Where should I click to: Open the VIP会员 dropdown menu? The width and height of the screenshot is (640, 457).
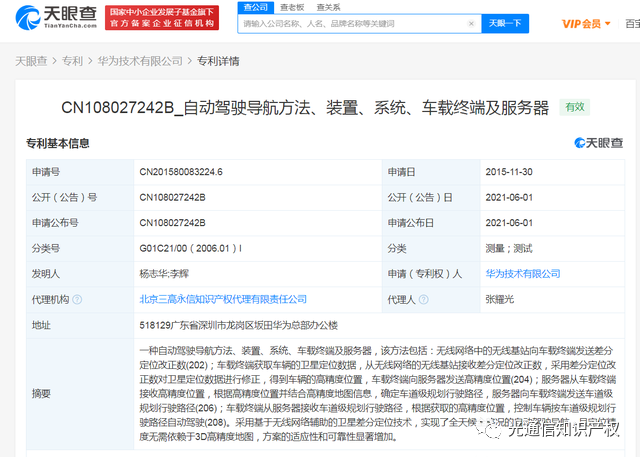tap(586, 24)
